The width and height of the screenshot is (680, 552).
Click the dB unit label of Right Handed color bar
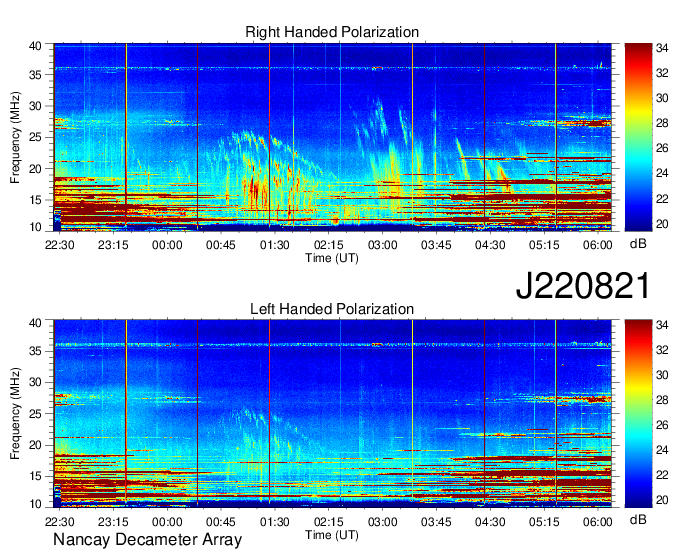pyautogui.click(x=638, y=244)
